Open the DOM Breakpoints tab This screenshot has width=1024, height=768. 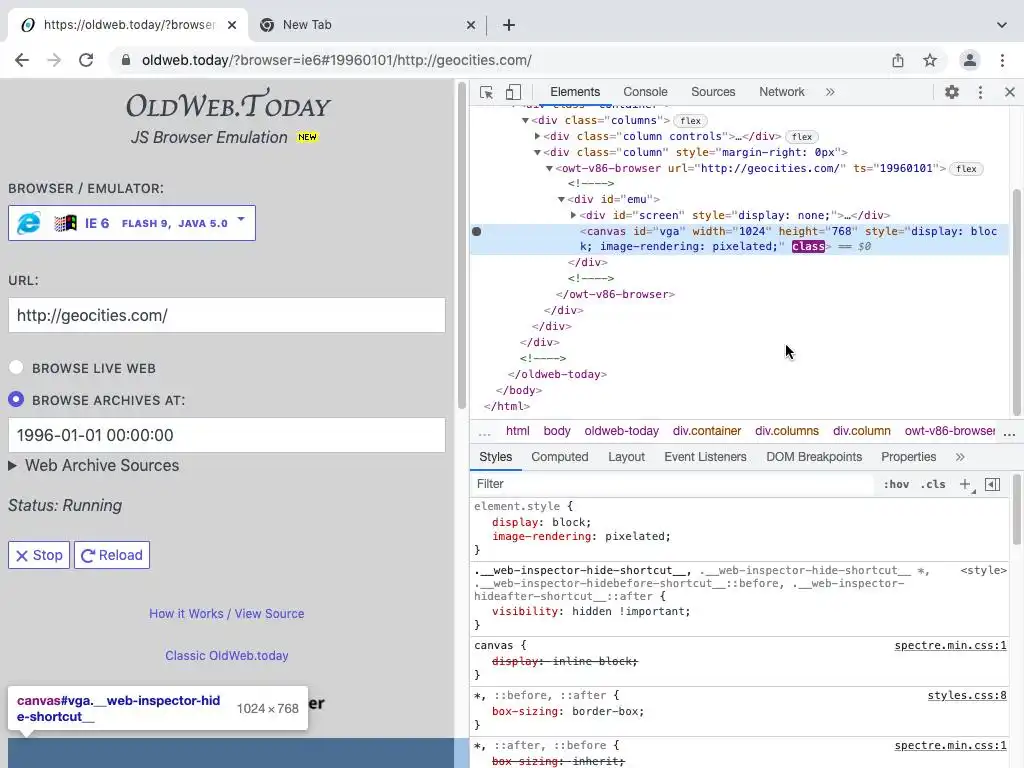[814, 457]
